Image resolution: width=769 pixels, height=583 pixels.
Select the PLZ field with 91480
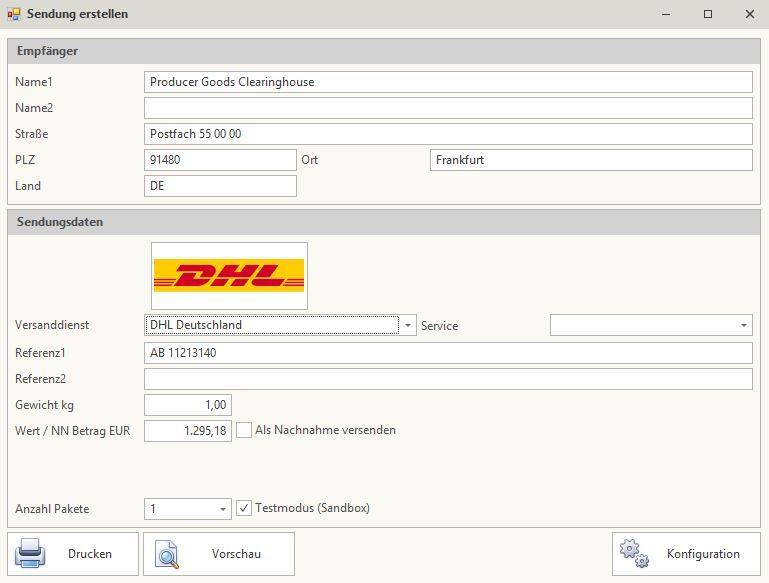coord(220,160)
